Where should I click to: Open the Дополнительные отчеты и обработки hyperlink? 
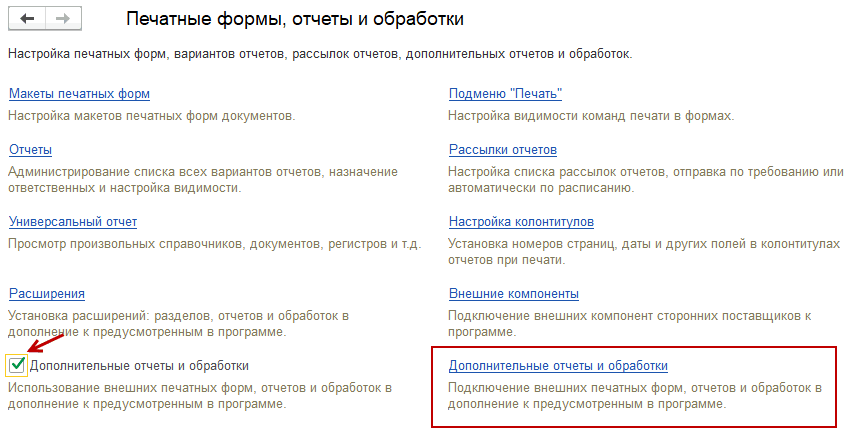(x=558, y=365)
